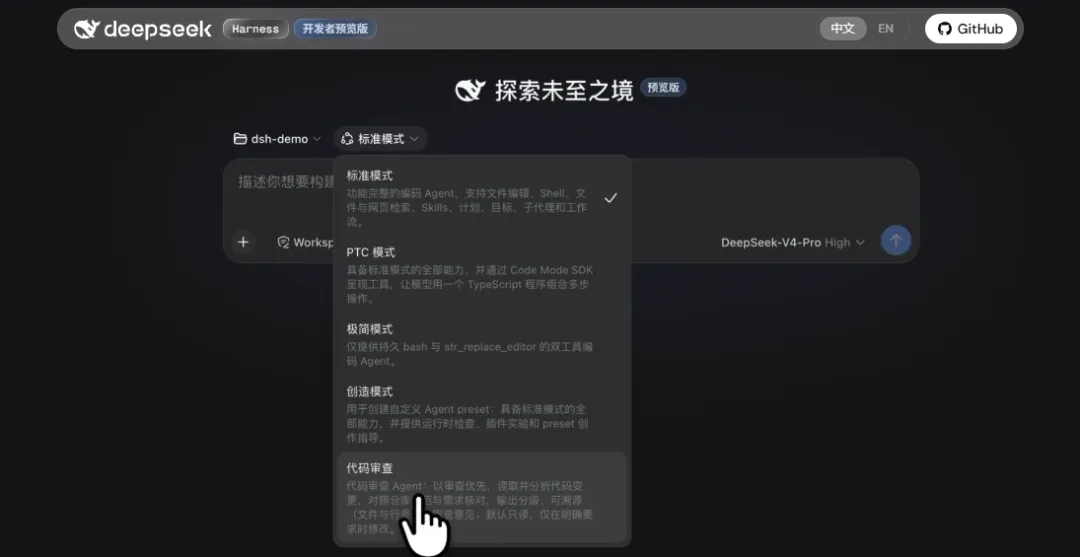Screen dimensions: 1080x557
Task: Click the folder icon beside dsh-demo
Action: tap(240, 139)
